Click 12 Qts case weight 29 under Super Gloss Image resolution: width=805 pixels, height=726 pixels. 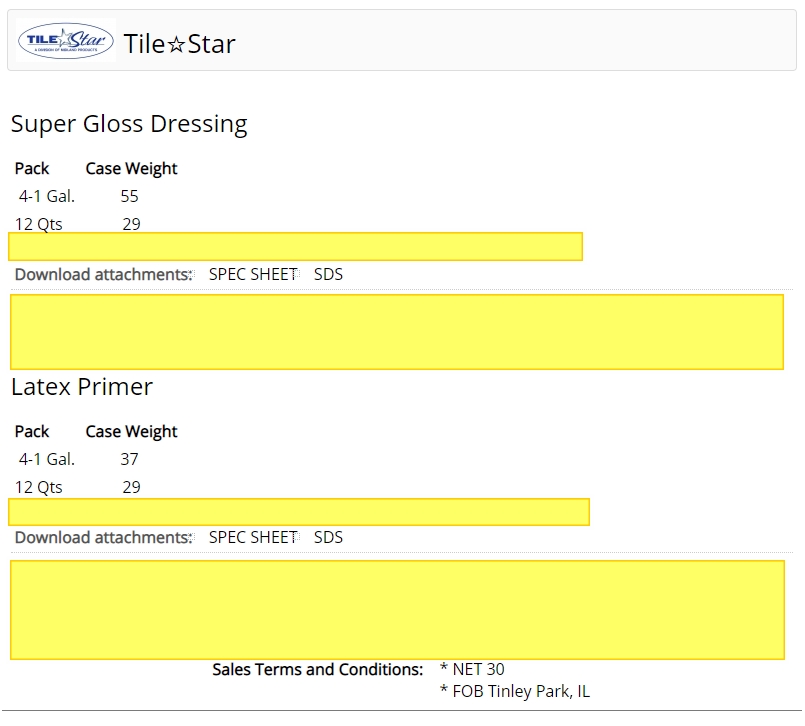[131, 224]
